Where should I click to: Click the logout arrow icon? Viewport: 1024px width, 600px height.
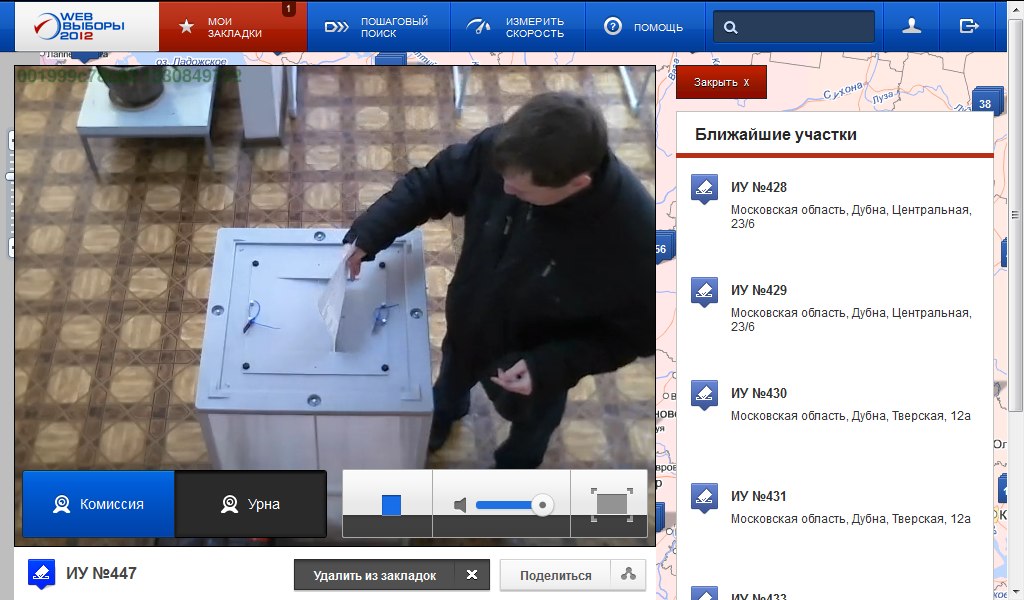point(968,27)
